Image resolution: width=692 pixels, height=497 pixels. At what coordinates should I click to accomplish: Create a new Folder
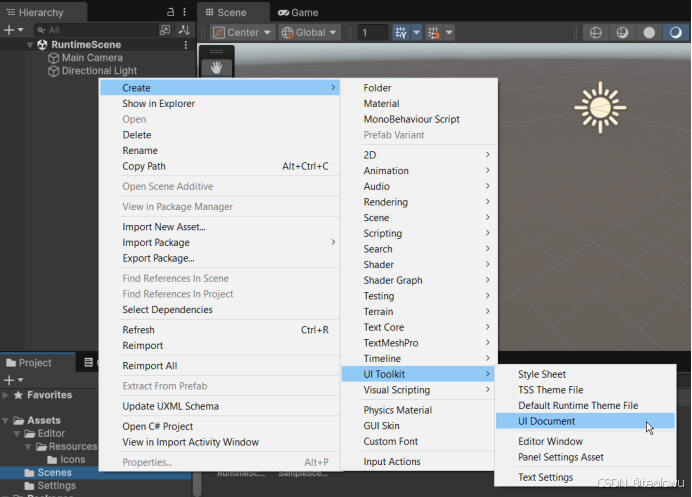pyautogui.click(x=418, y=88)
